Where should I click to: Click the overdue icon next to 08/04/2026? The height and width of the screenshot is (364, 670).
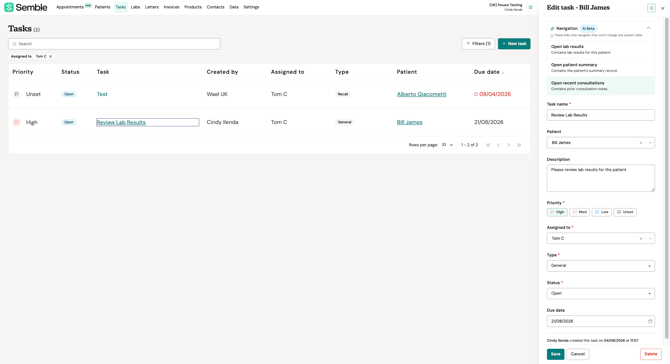476,94
